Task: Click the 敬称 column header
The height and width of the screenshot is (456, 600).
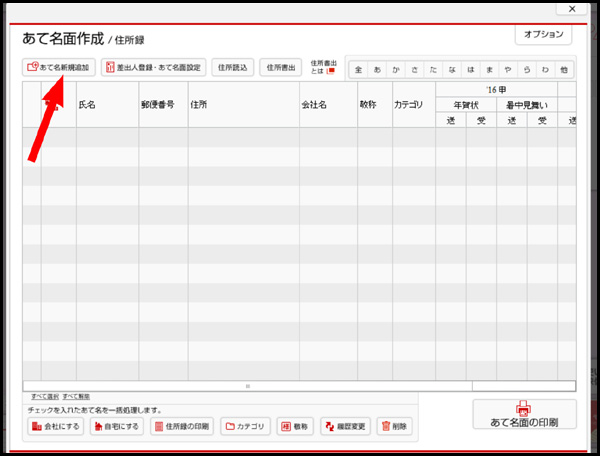Action: (x=375, y=104)
